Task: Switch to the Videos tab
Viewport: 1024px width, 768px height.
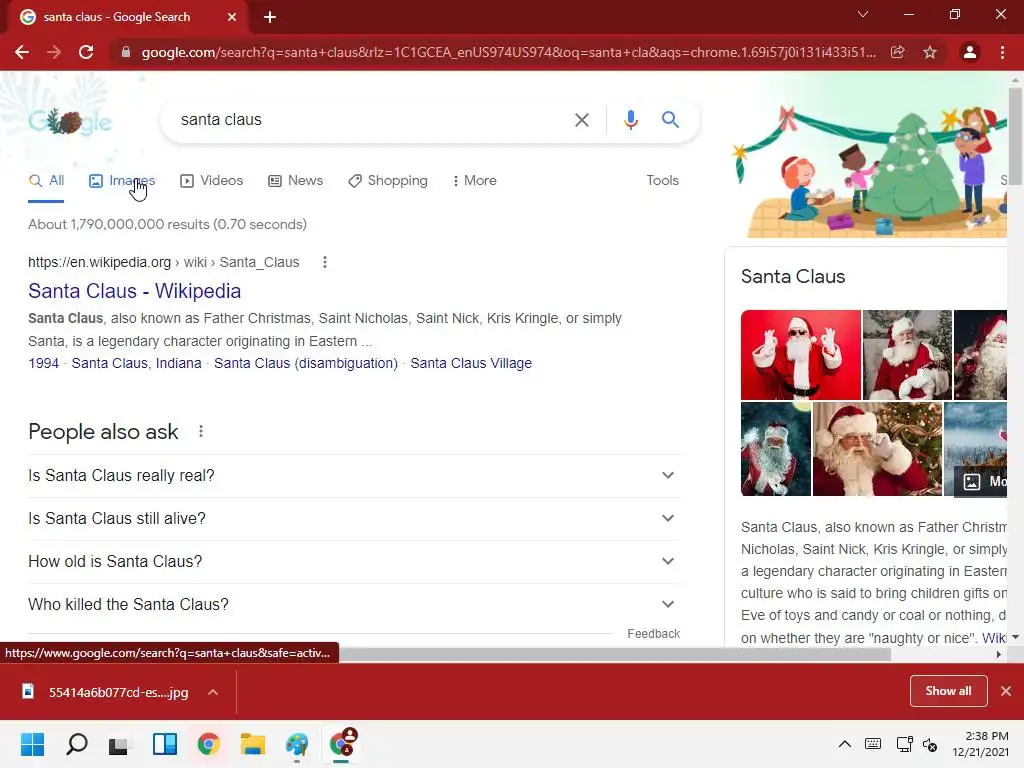Action: (212, 181)
